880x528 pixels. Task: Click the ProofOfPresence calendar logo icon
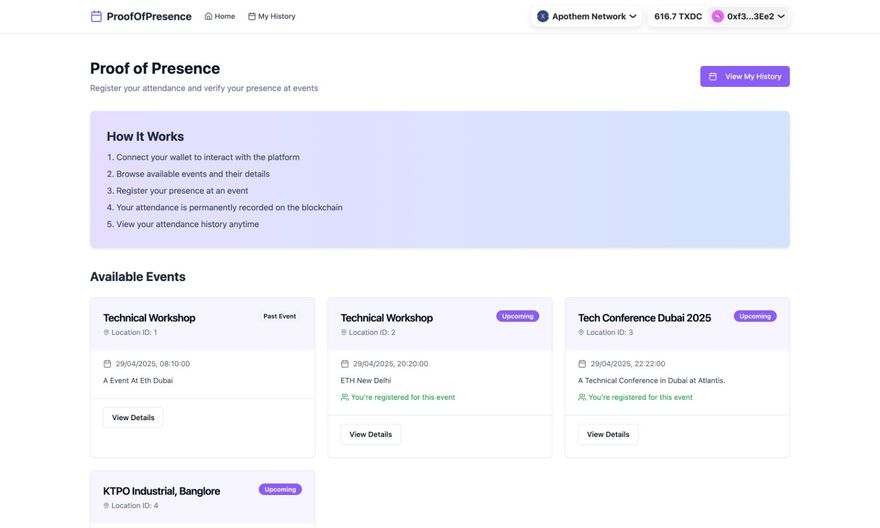96,16
